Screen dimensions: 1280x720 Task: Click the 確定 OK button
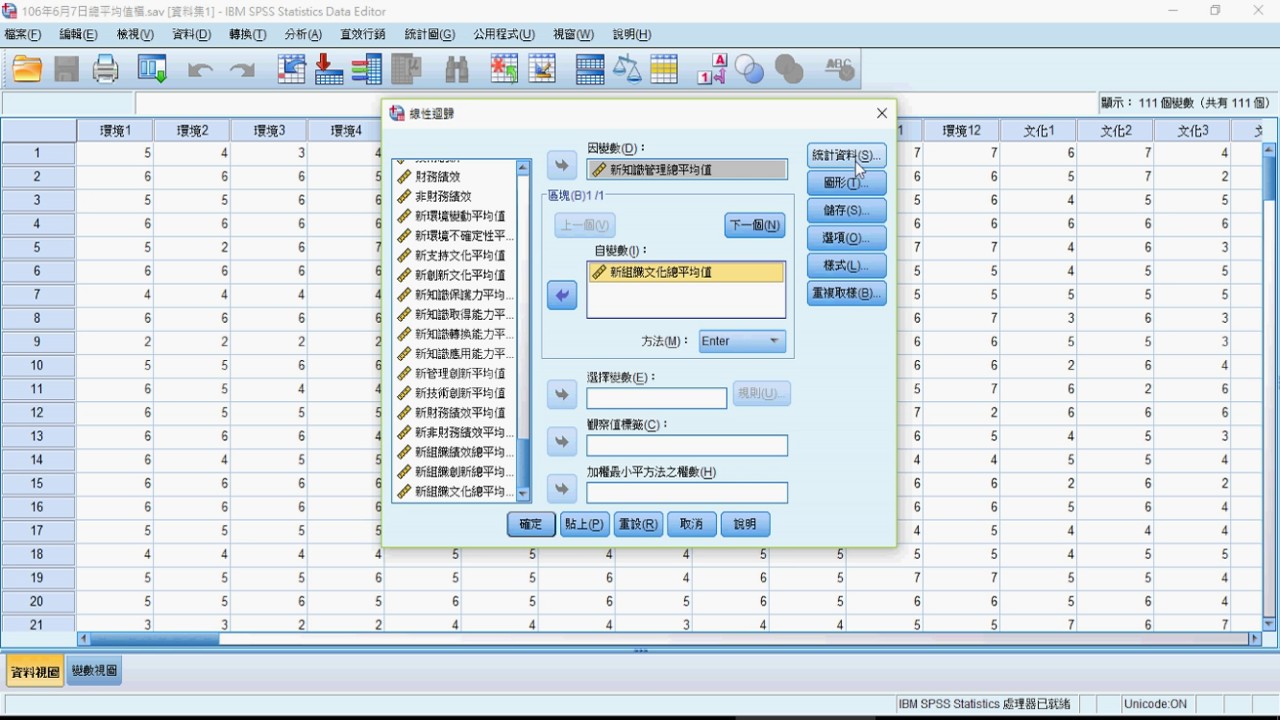[x=531, y=524]
